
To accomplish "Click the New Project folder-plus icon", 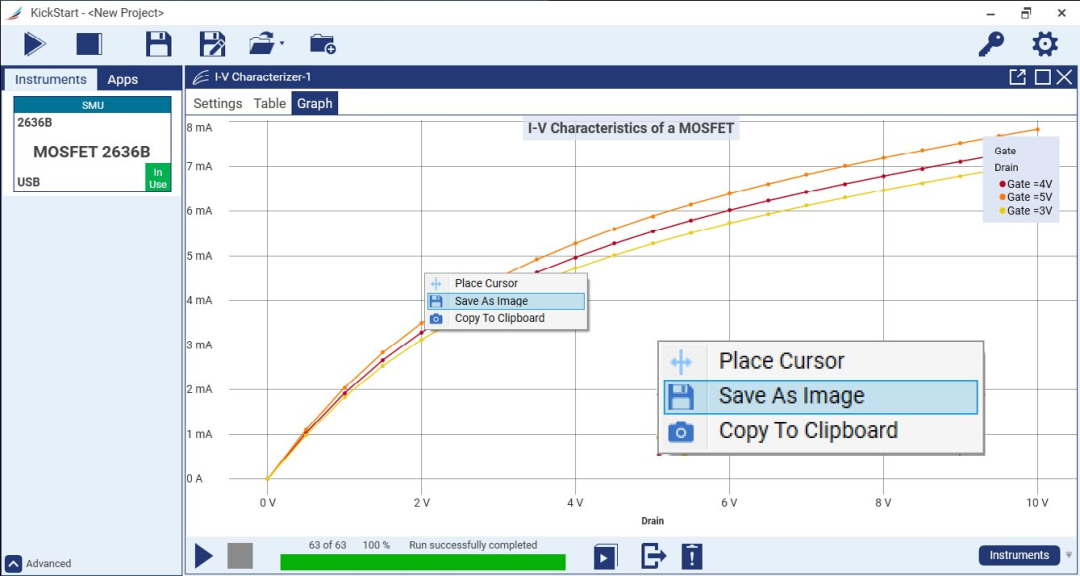I will tap(322, 44).
